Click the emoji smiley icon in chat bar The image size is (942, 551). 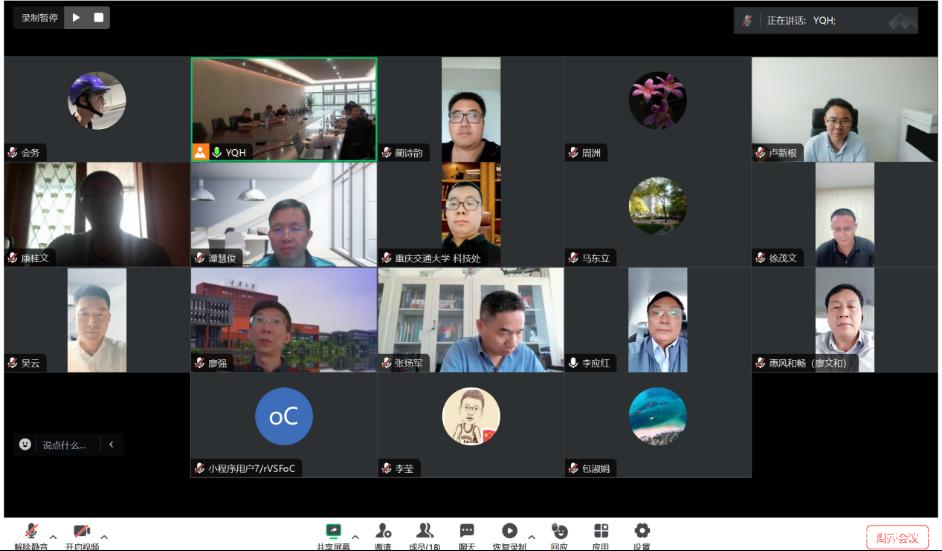click(25, 444)
